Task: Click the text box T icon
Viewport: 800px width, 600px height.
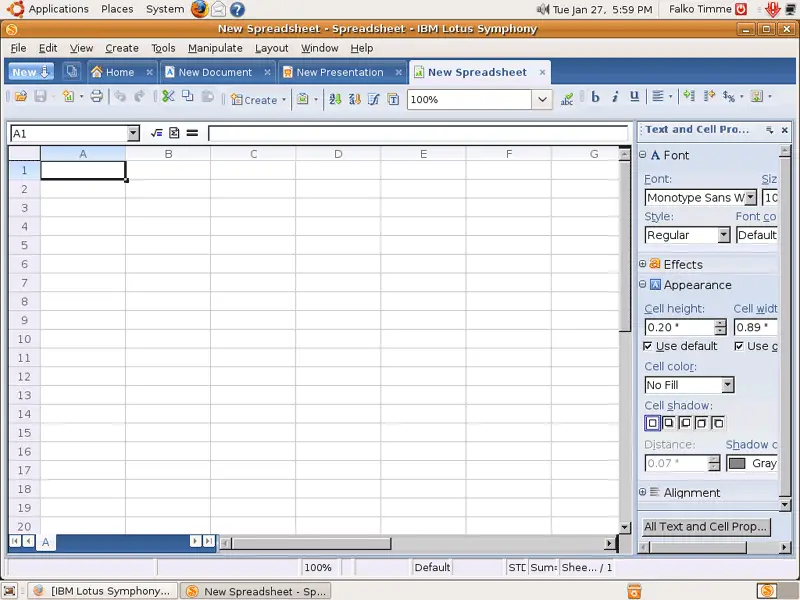Action: pyautogui.click(x=393, y=99)
